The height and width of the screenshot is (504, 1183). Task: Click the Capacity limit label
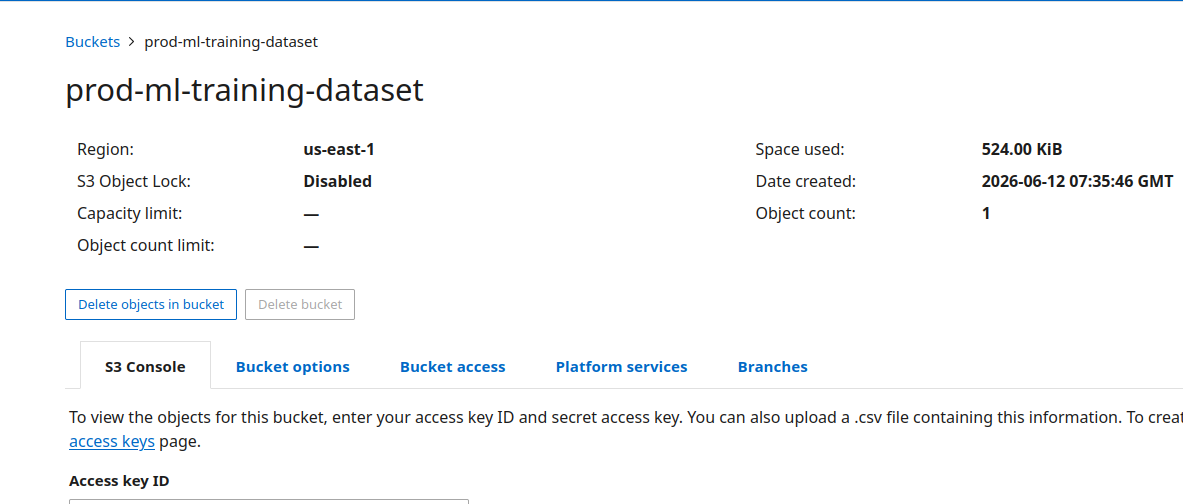click(130, 214)
